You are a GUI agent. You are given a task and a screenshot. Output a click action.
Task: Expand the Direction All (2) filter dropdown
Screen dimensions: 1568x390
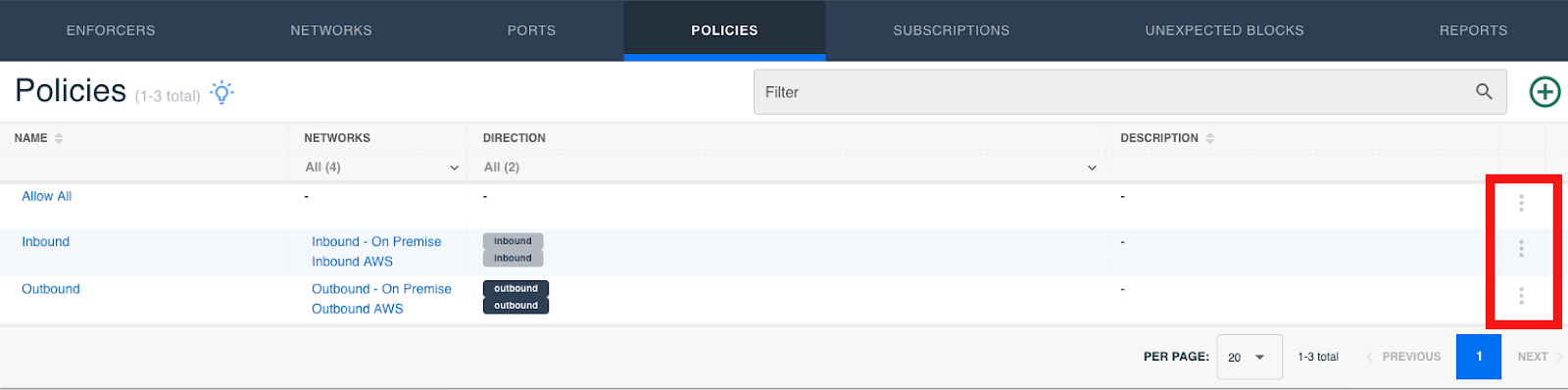[790, 168]
